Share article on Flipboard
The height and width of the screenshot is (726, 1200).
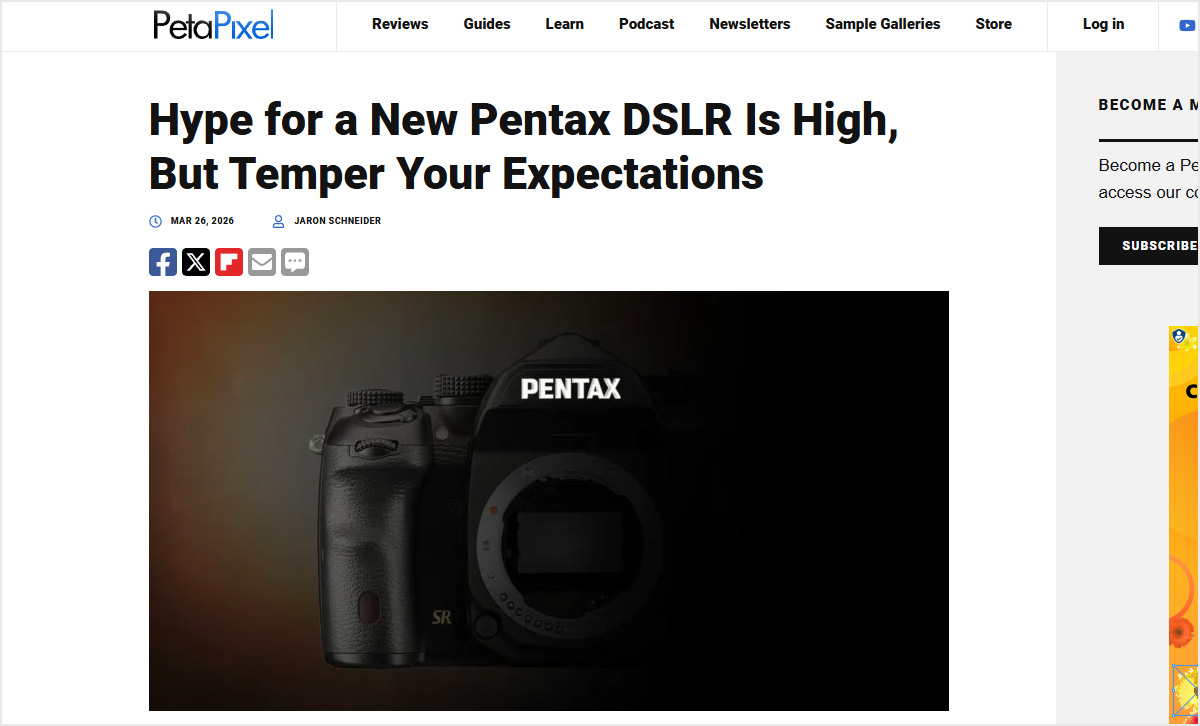click(229, 262)
